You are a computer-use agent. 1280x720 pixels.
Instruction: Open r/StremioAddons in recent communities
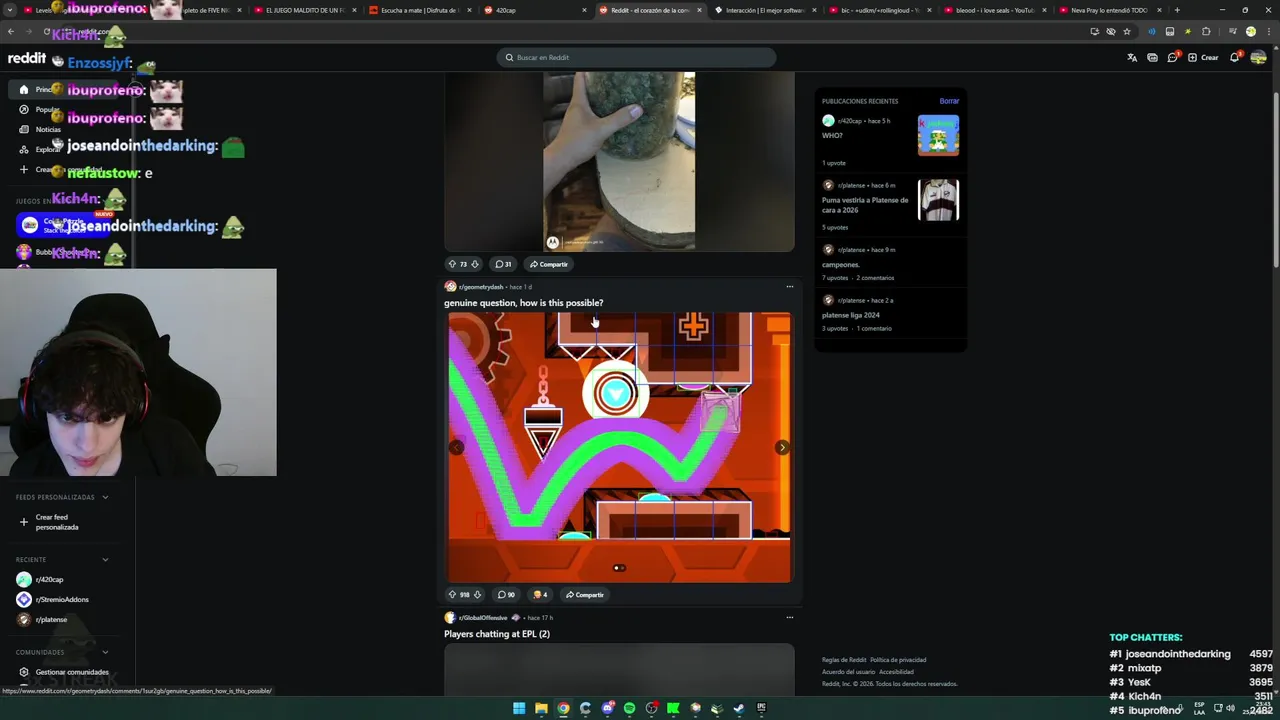pos(53,599)
